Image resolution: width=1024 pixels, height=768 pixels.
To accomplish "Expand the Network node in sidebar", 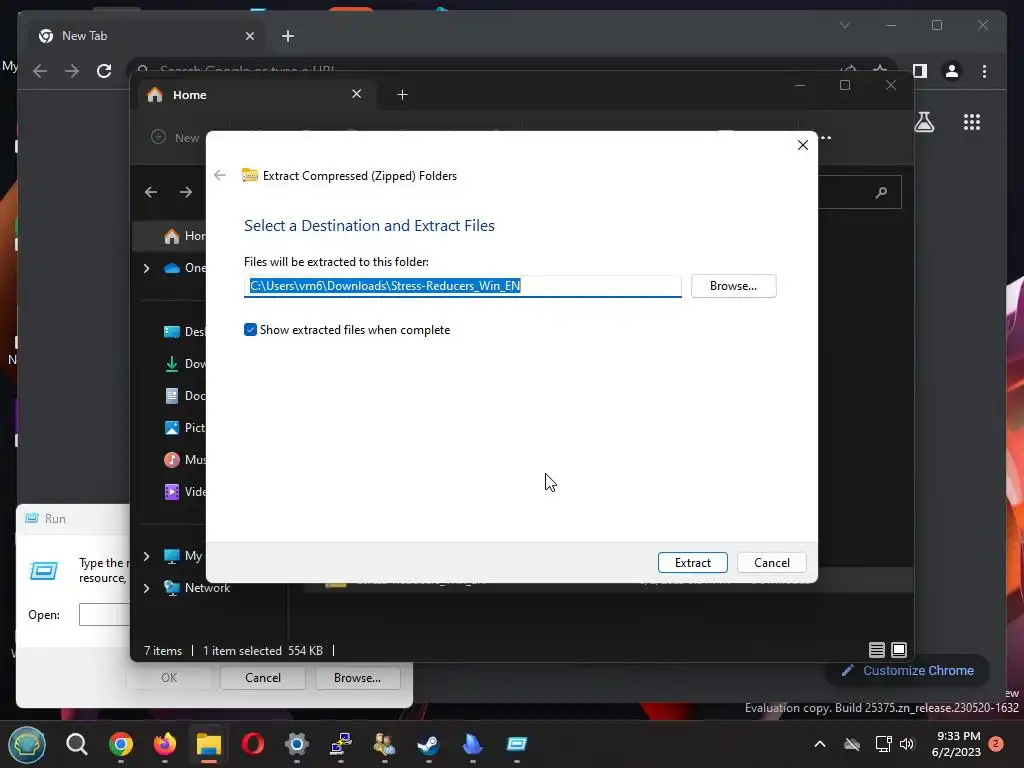I will click(x=146, y=588).
